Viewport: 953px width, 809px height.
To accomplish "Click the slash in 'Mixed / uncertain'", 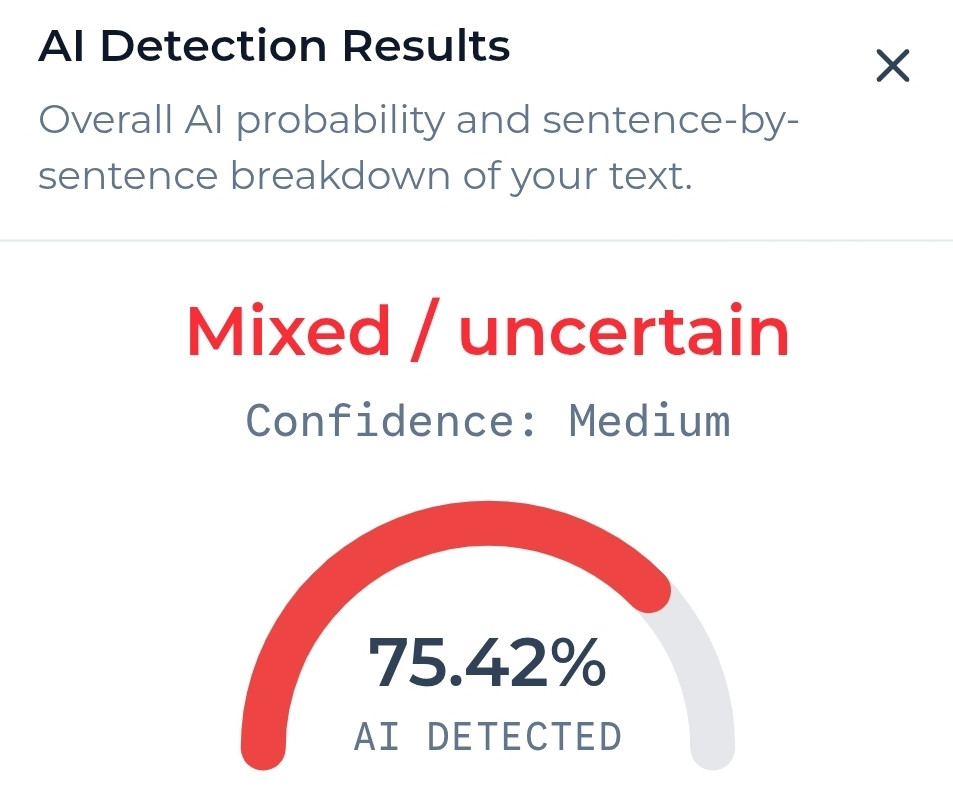I will click(424, 331).
